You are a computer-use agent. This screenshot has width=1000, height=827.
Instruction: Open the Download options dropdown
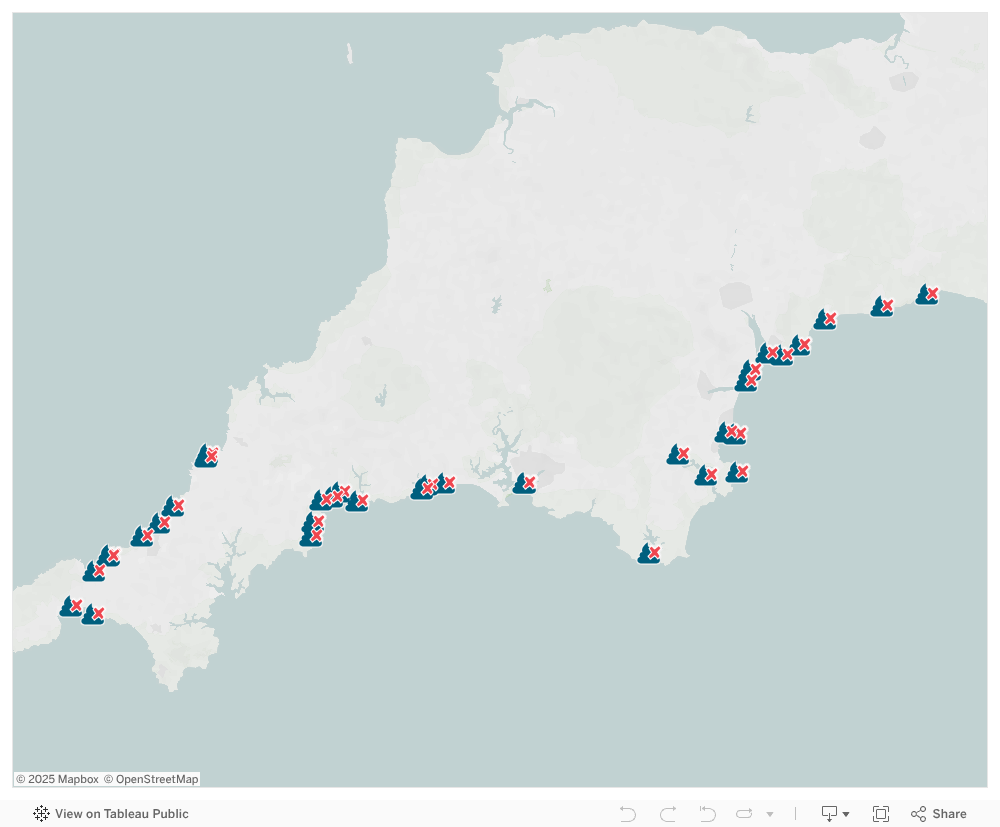pyautogui.click(x=835, y=814)
